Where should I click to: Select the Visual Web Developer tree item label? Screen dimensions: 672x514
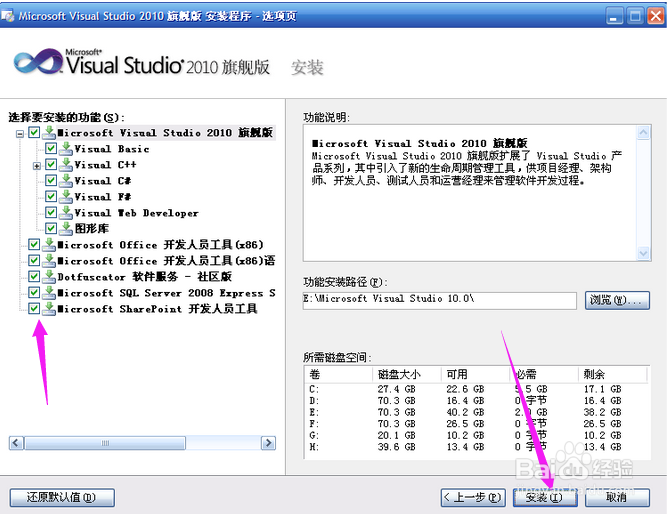136,213
